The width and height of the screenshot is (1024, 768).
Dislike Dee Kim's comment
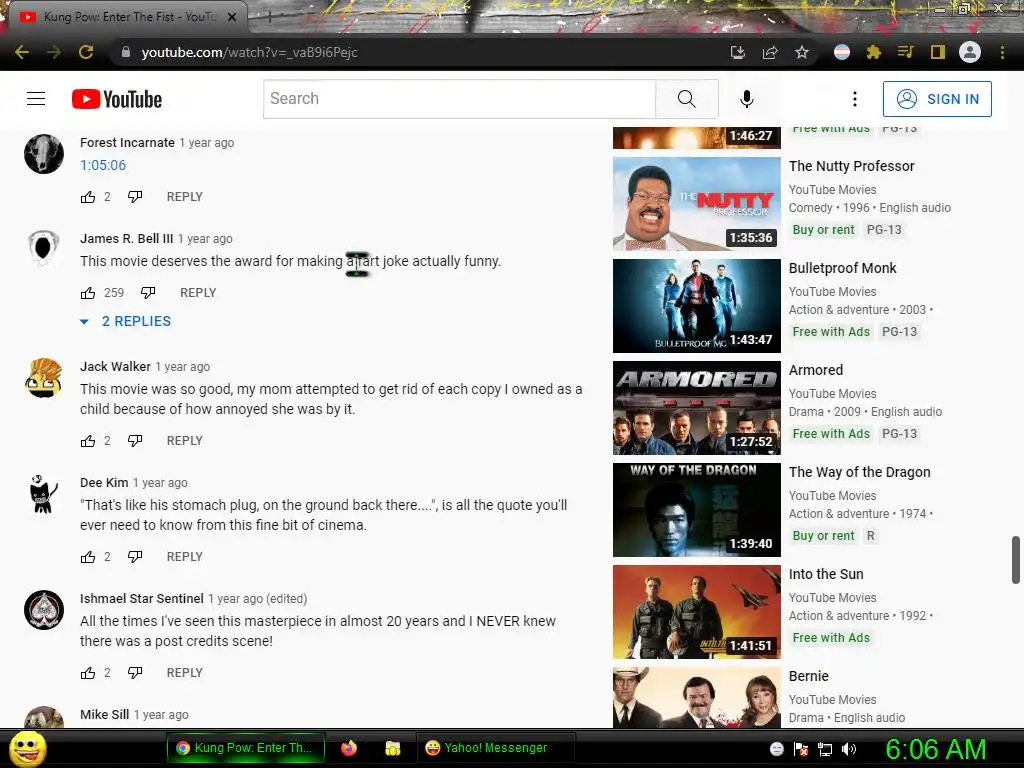[x=135, y=557]
